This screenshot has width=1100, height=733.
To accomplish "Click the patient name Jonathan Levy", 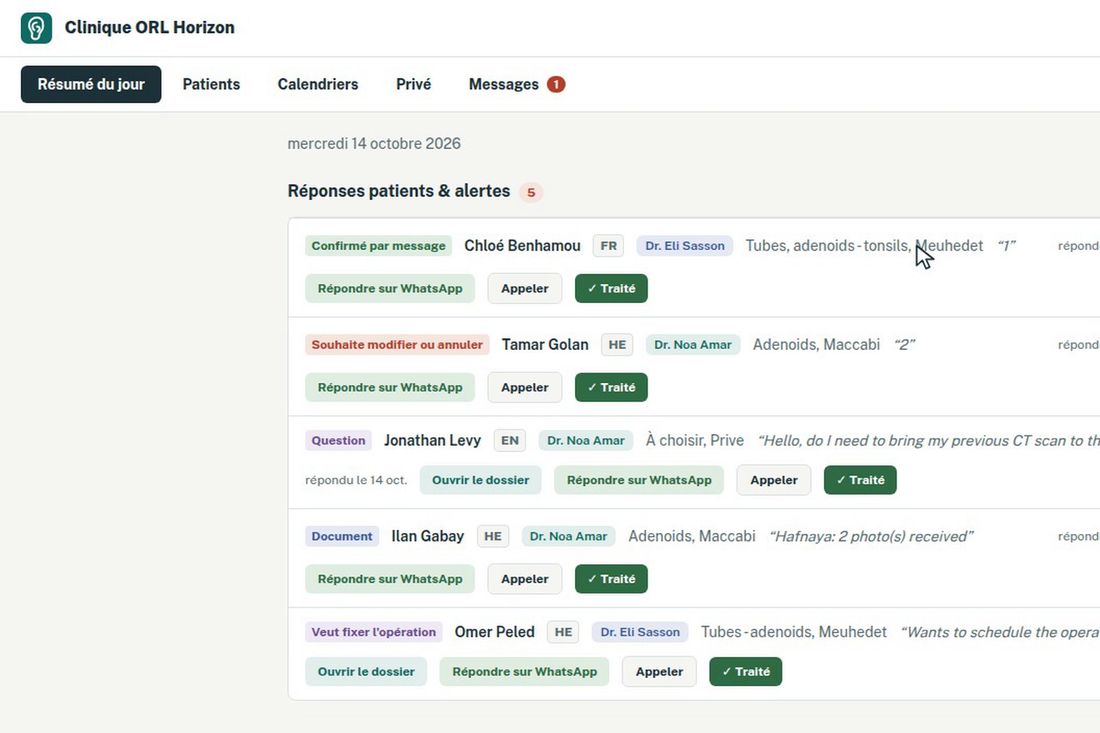I will tap(432, 441).
